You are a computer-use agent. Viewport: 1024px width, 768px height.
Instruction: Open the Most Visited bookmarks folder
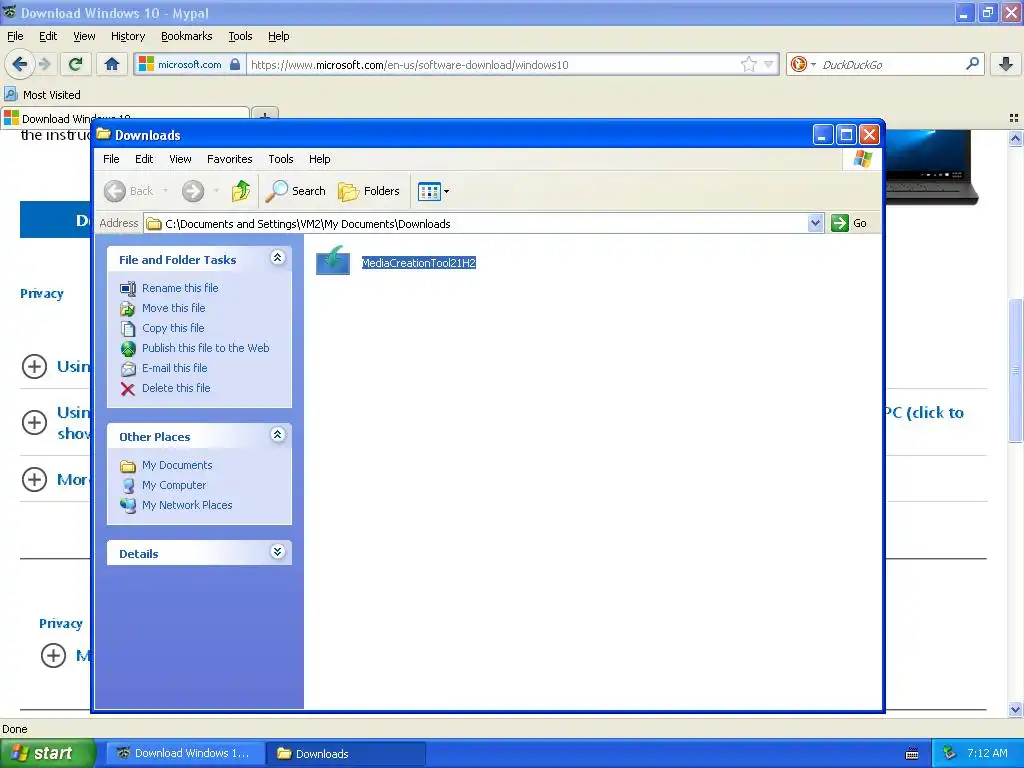point(42,95)
